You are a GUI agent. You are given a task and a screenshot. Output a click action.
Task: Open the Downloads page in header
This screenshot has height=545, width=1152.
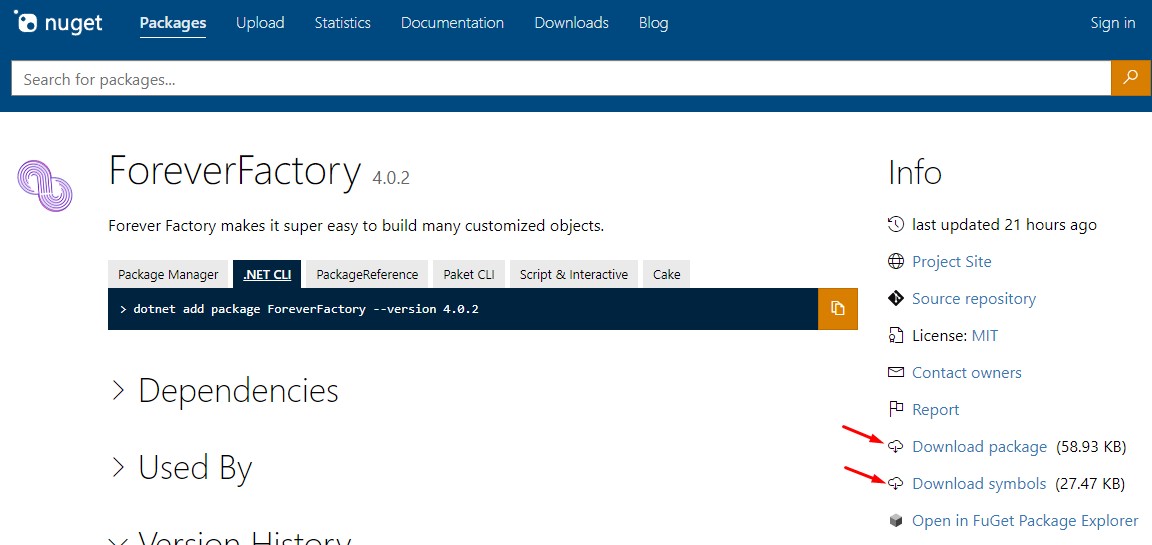point(572,23)
